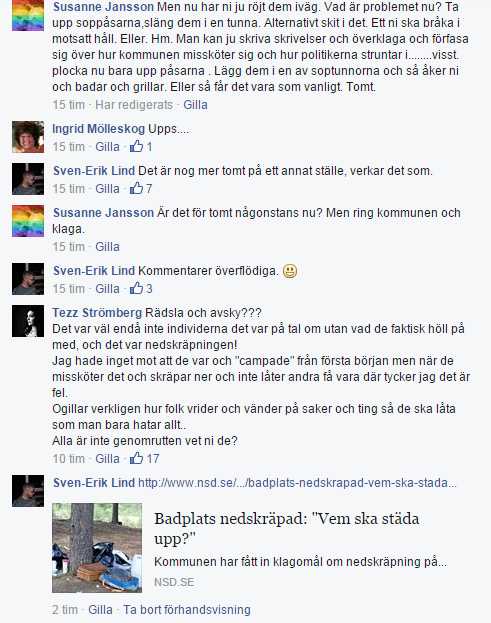
Task: Click the '2 tim' timestamp
Action: tap(65, 609)
